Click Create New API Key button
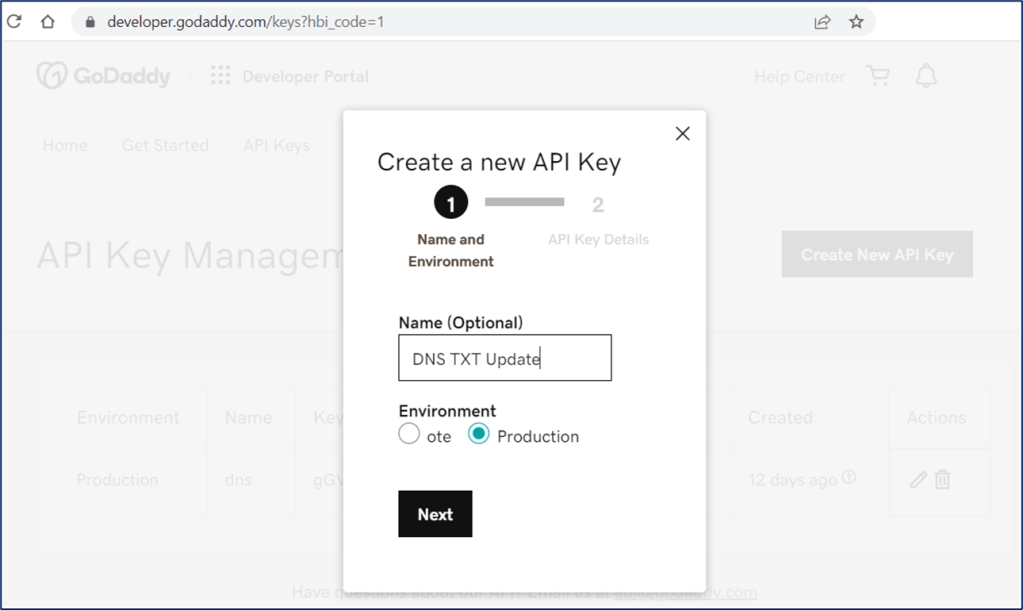The width and height of the screenshot is (1023, 610). click(877, 255)
